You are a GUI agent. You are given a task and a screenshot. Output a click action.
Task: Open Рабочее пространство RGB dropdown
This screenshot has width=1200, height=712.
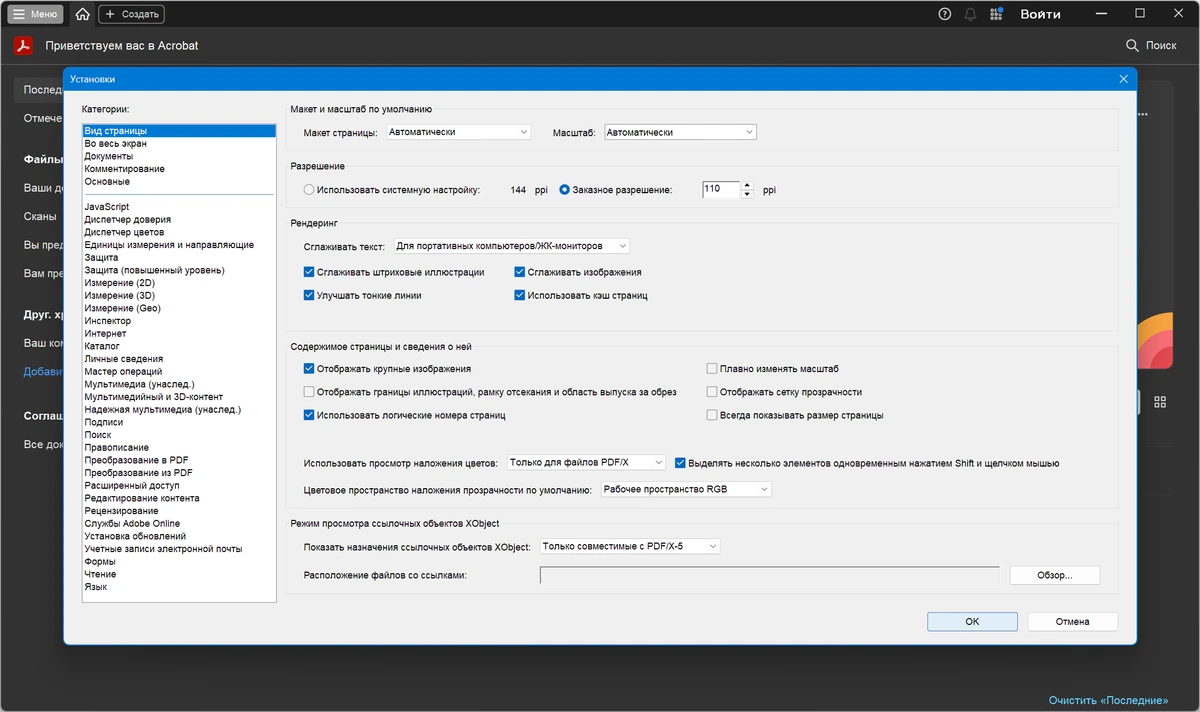click(x=686, y=489)
